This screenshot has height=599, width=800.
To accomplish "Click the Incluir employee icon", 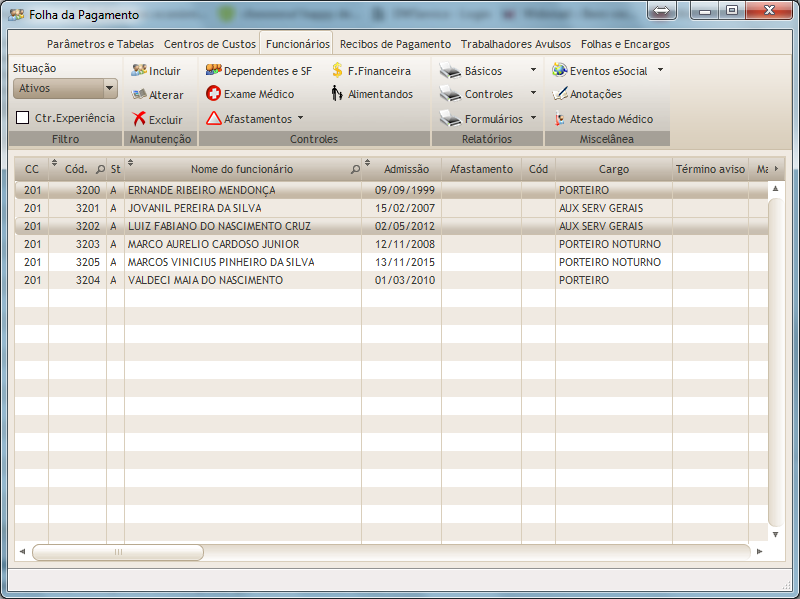I will click(x=139, y=71).
